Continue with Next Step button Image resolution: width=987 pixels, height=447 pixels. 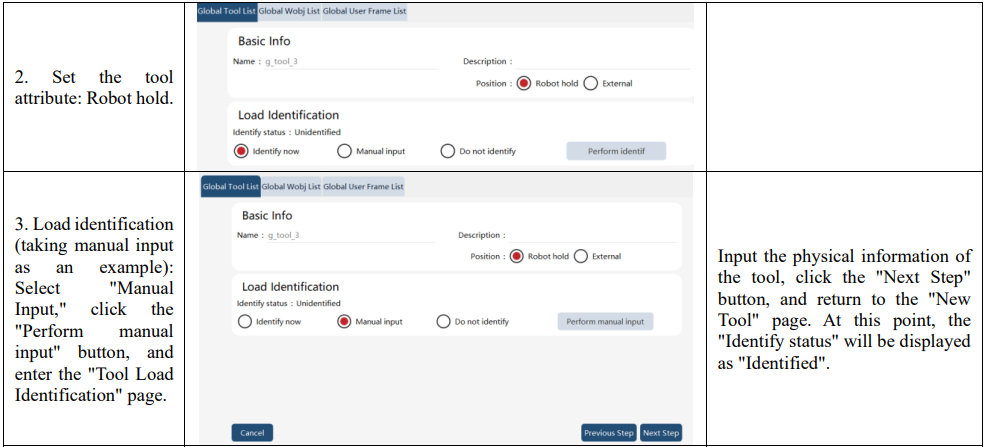pos(661,433)
